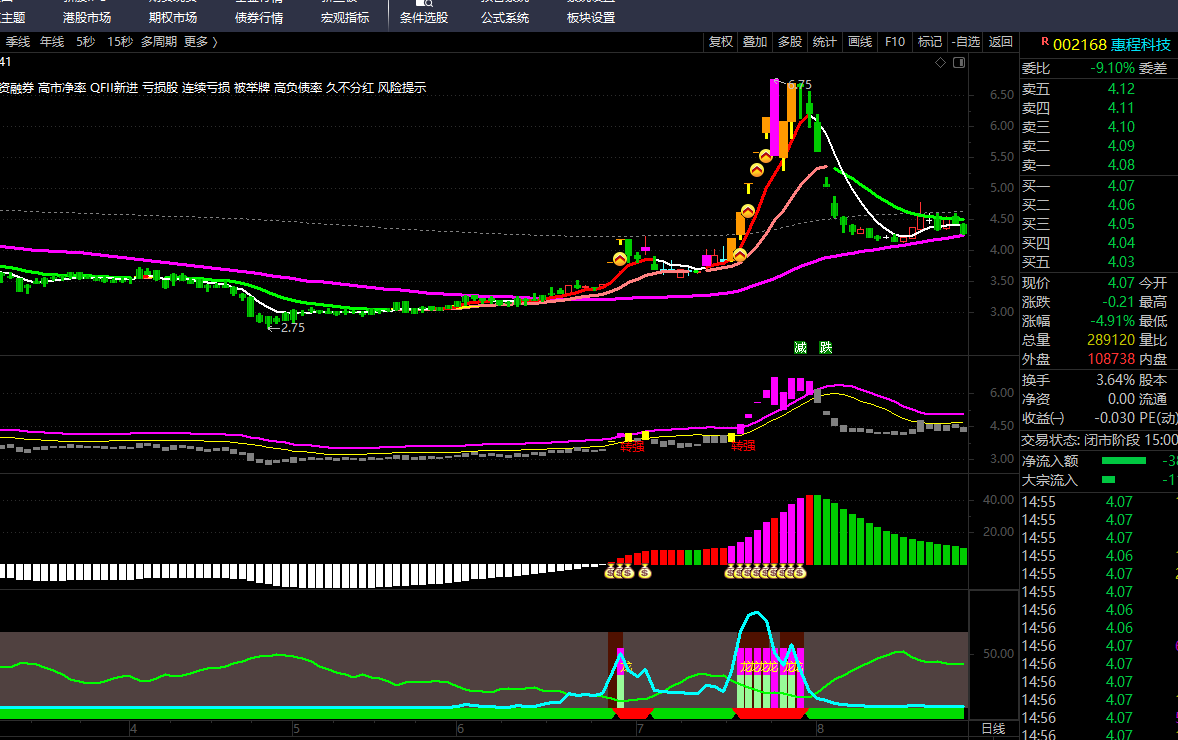Toggle 复权 price adjustment
The width and height of the screenshot is (1178, 740).
pos(720,42)
